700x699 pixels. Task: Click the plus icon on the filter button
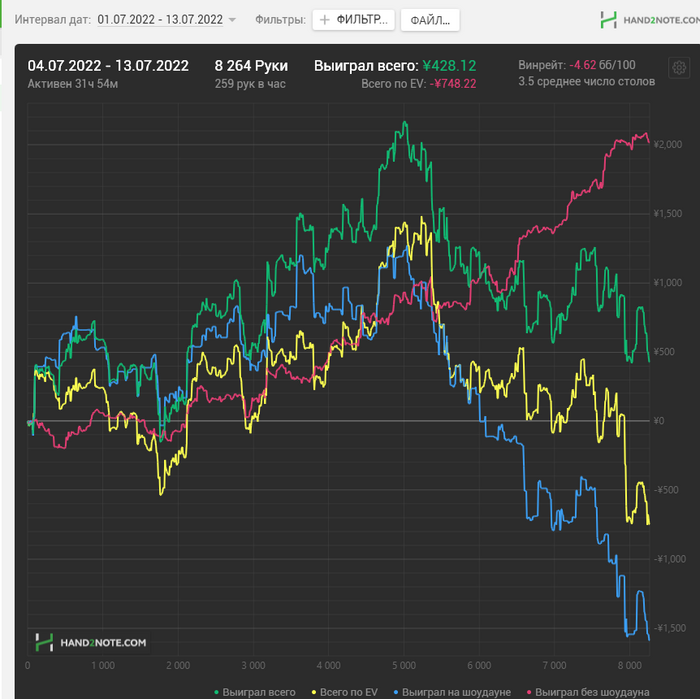click(324, 20)
